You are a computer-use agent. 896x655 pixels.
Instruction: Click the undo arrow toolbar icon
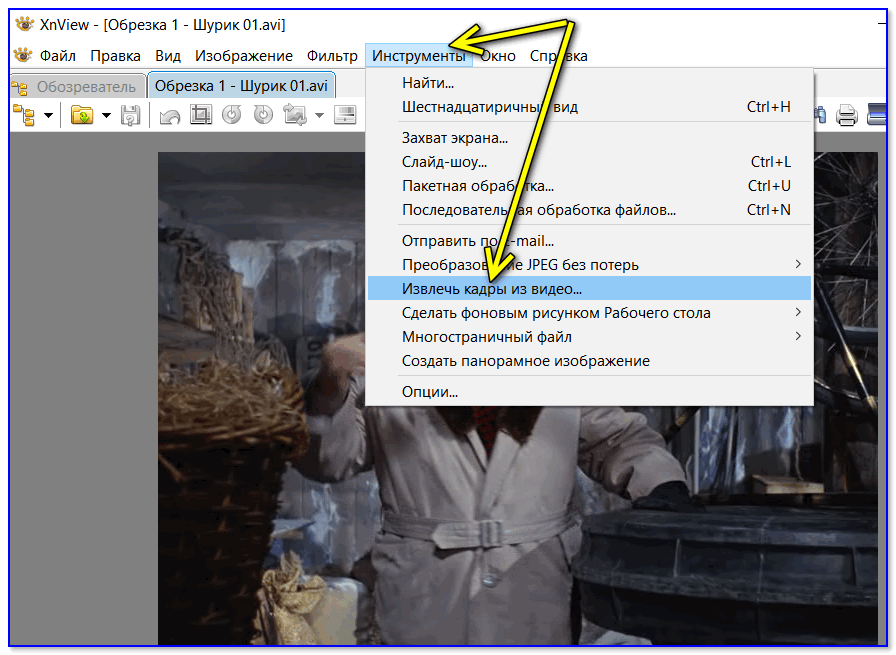pyautogui.click(x=170, y=116)
